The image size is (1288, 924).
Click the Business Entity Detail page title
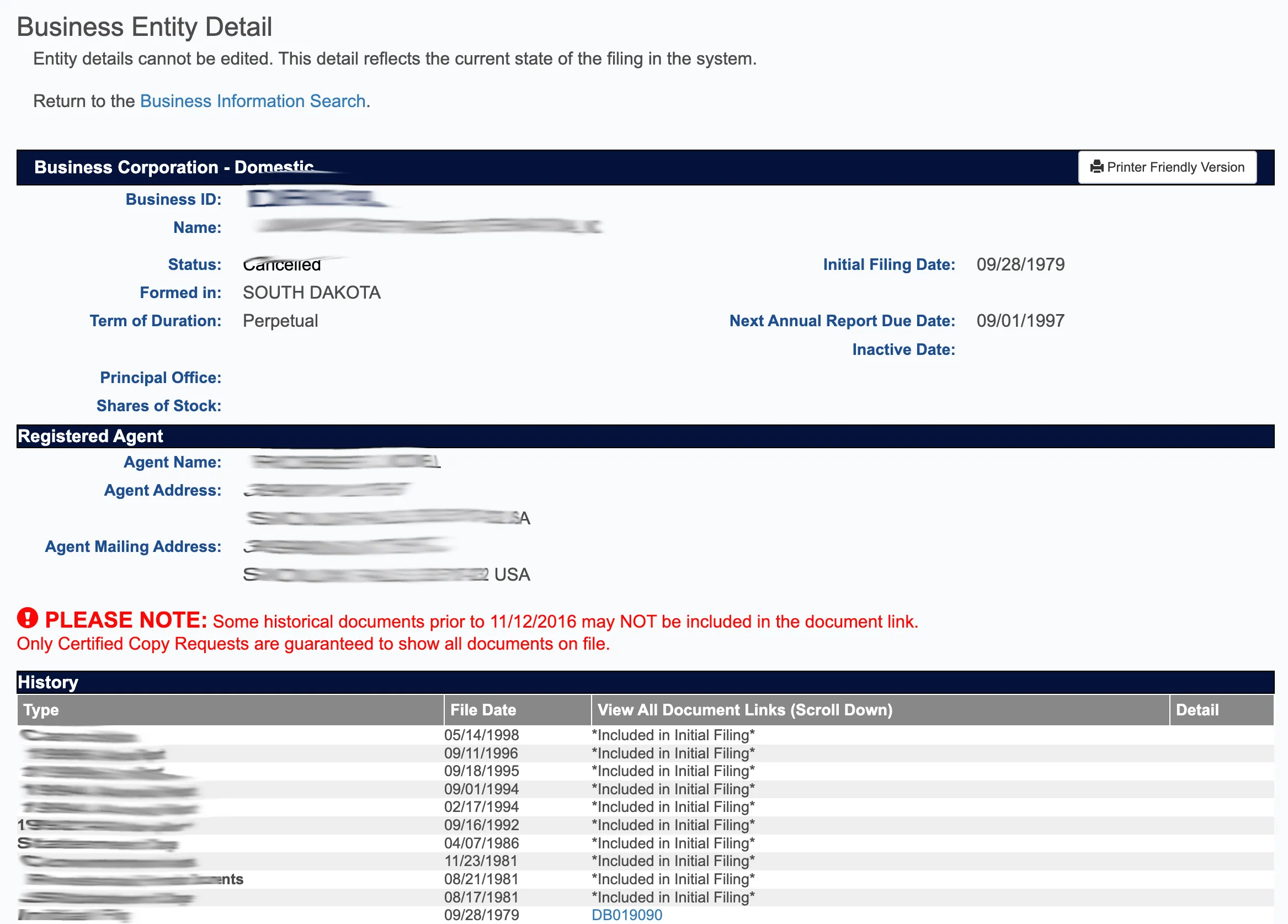pos(144,26)
